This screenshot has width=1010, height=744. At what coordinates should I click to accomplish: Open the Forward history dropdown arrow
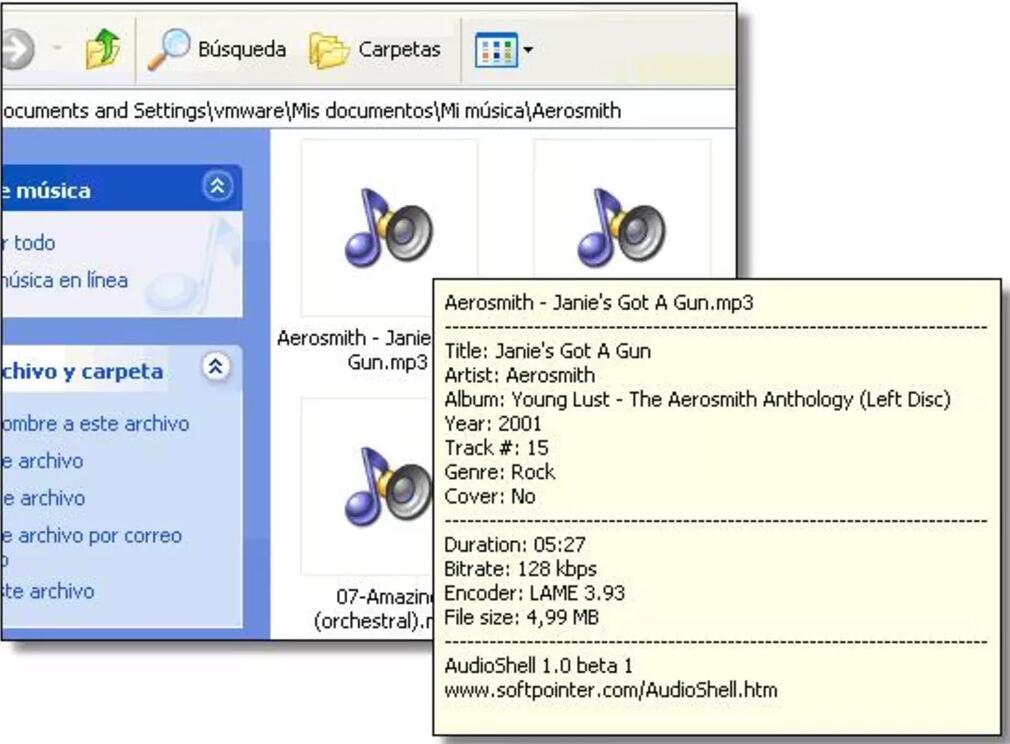point(57,50)
